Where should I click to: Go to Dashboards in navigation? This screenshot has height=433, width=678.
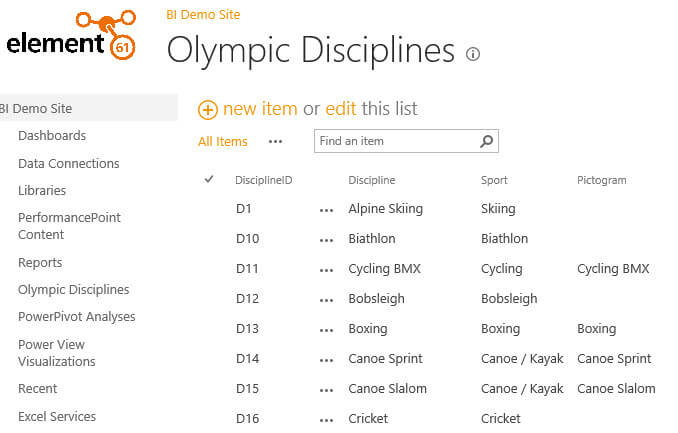coord(52,135)
